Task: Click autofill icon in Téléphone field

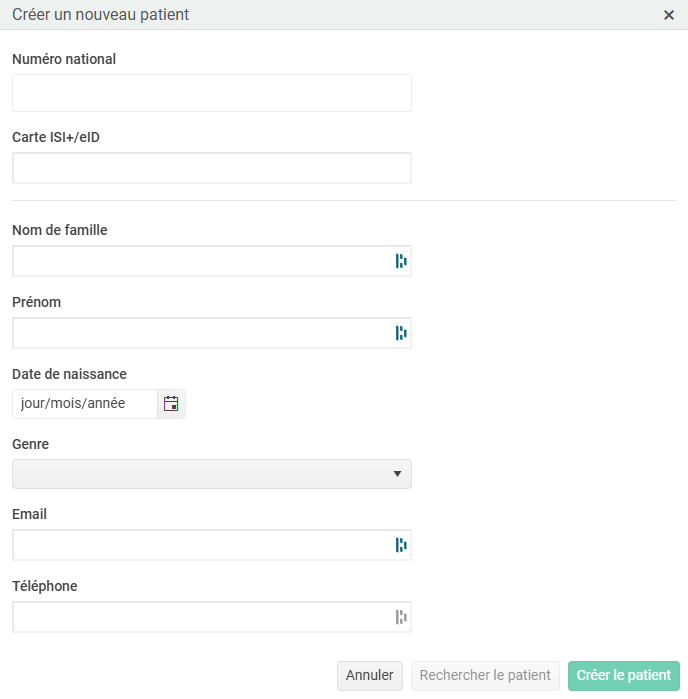Action: point(401,617)
